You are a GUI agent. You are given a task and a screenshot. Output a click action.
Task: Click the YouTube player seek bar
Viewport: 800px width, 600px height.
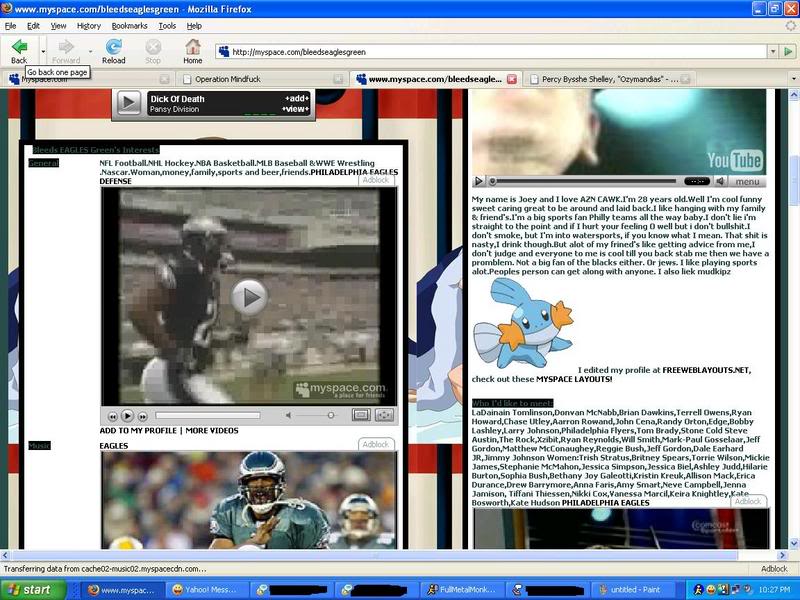(x=583, y=181)
